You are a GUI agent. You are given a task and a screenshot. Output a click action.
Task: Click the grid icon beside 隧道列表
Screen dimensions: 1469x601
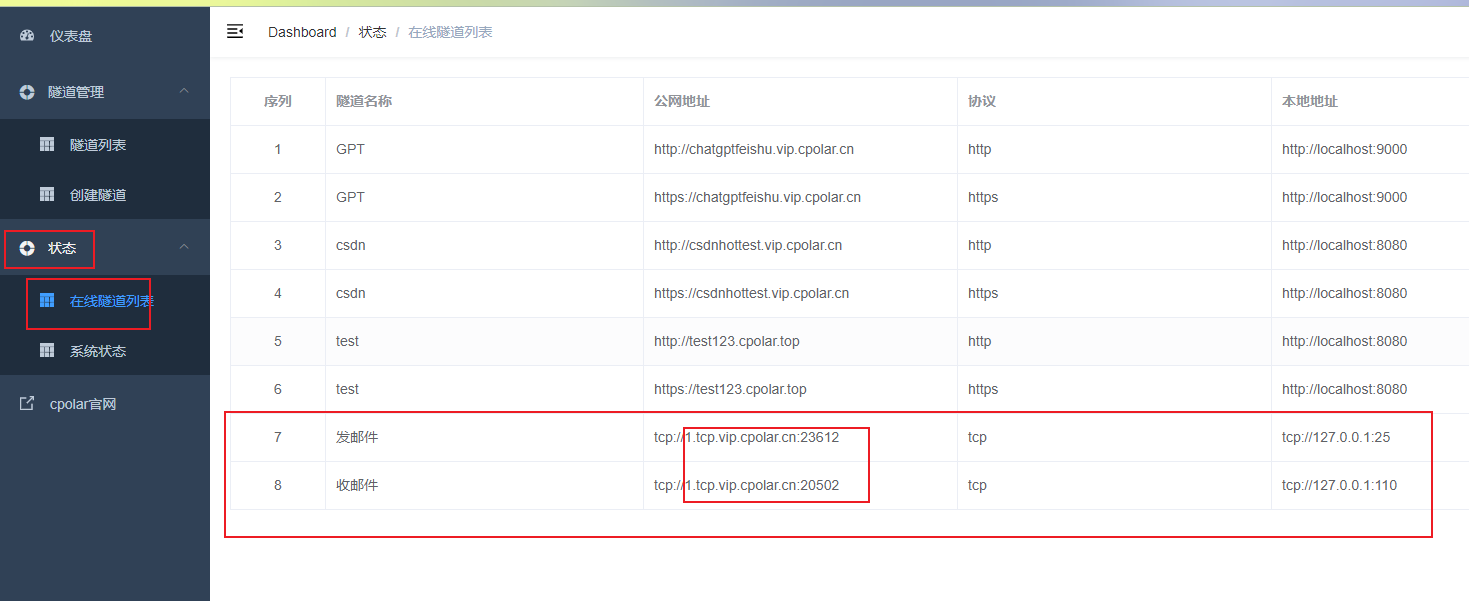(x=47, y=144)
